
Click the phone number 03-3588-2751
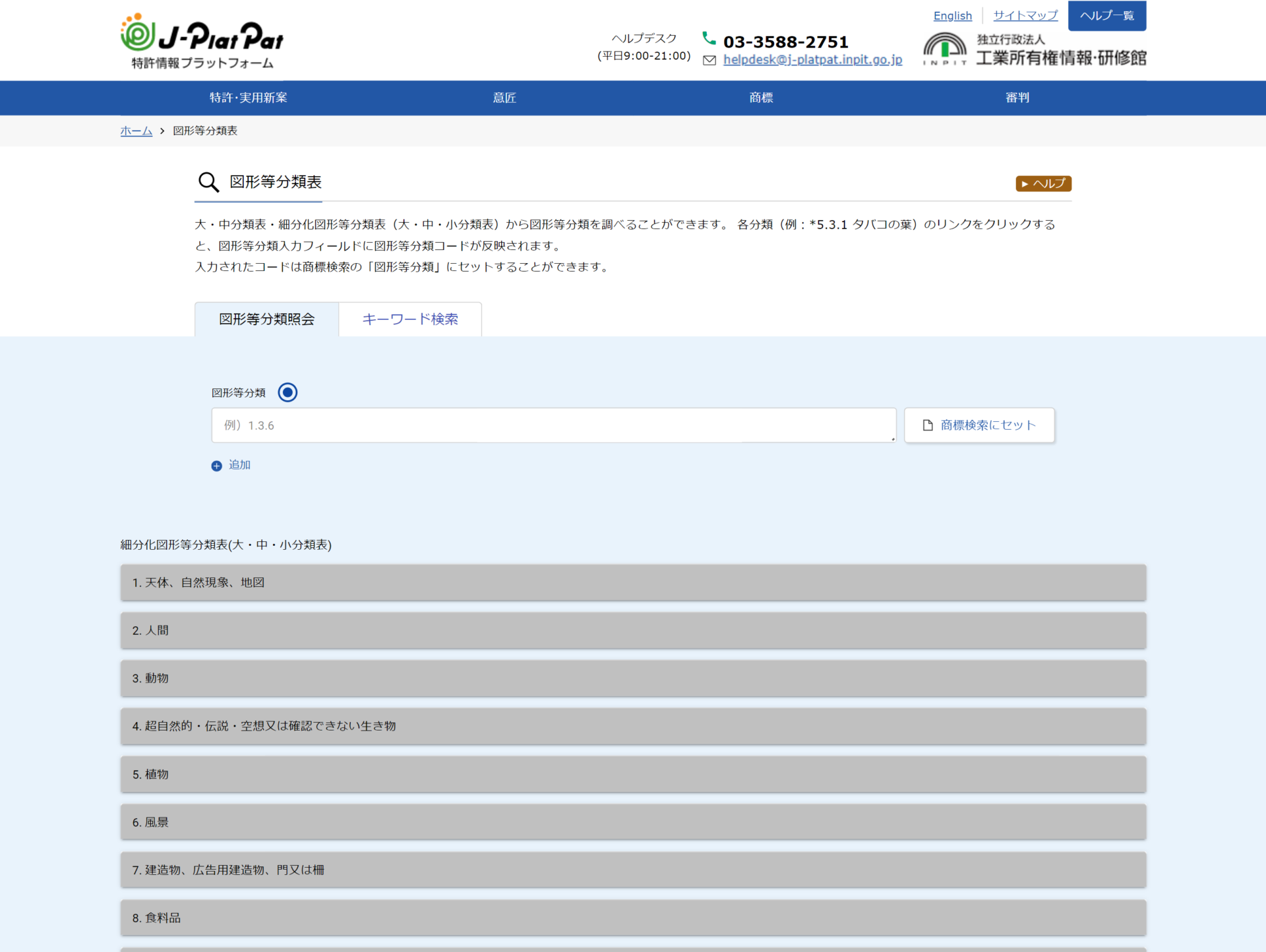(786, 42)
